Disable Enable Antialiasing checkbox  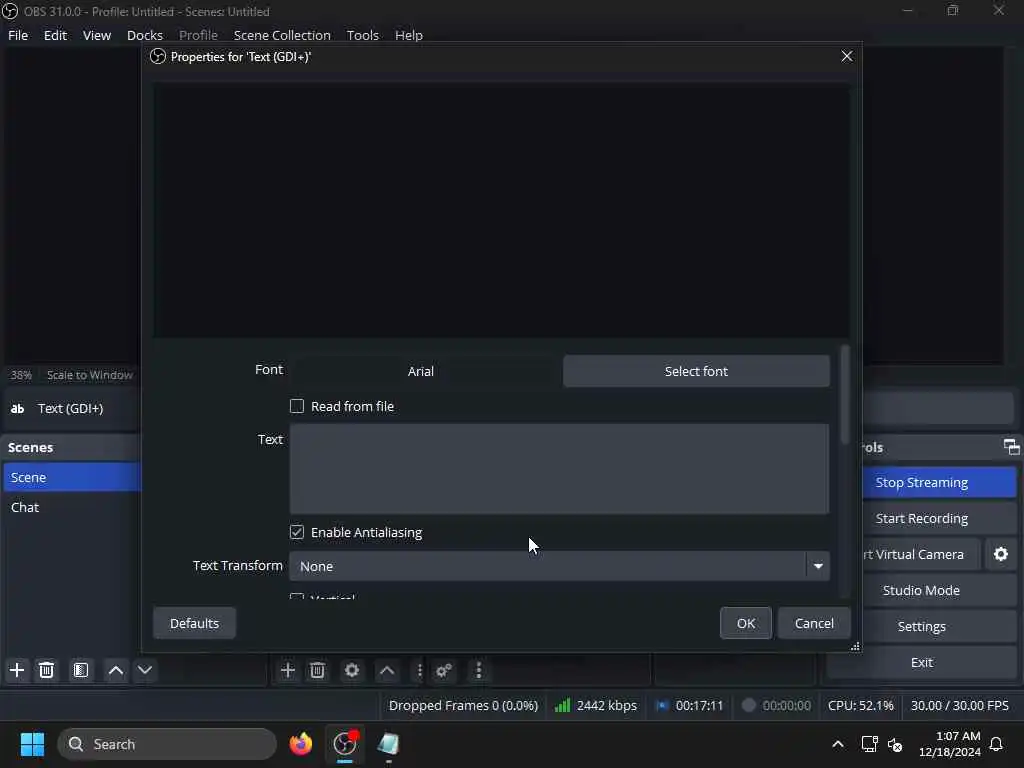pos(297,532)
